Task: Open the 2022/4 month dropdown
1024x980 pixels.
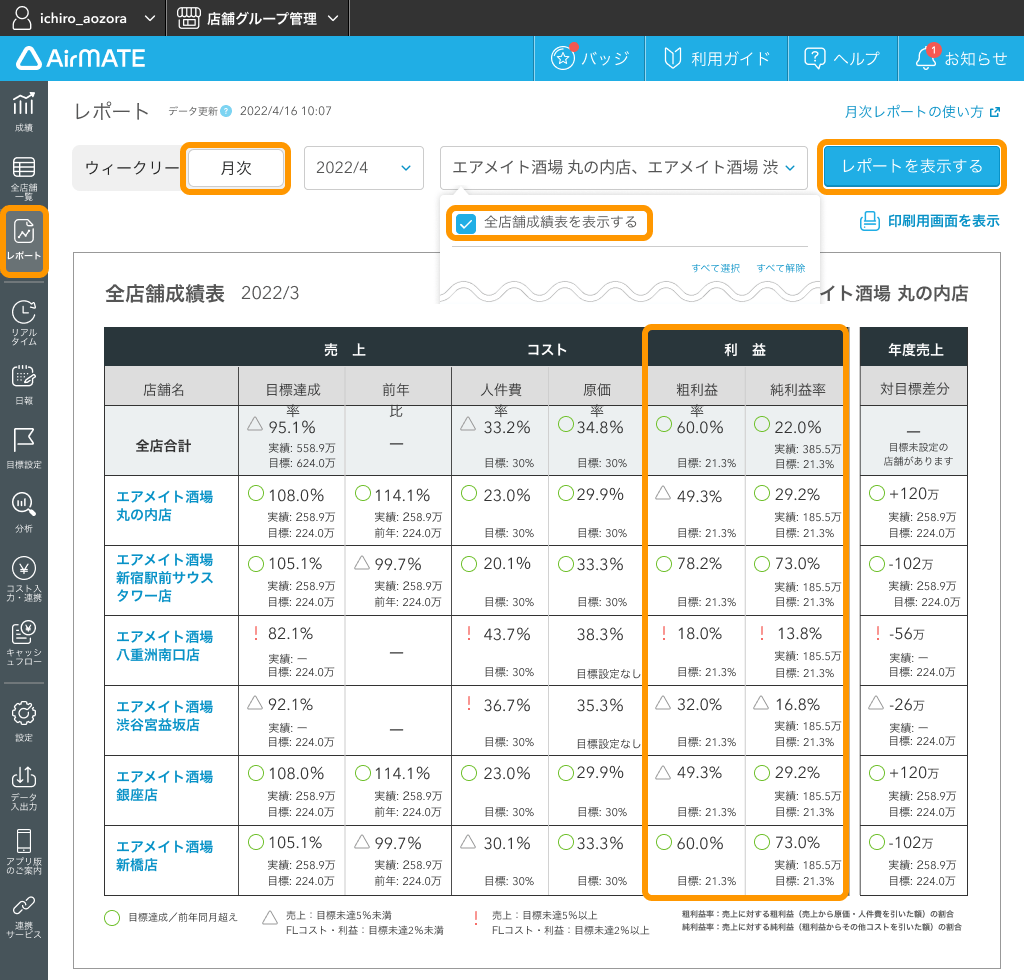Action: pyautogui.click(x=364, y=168)
